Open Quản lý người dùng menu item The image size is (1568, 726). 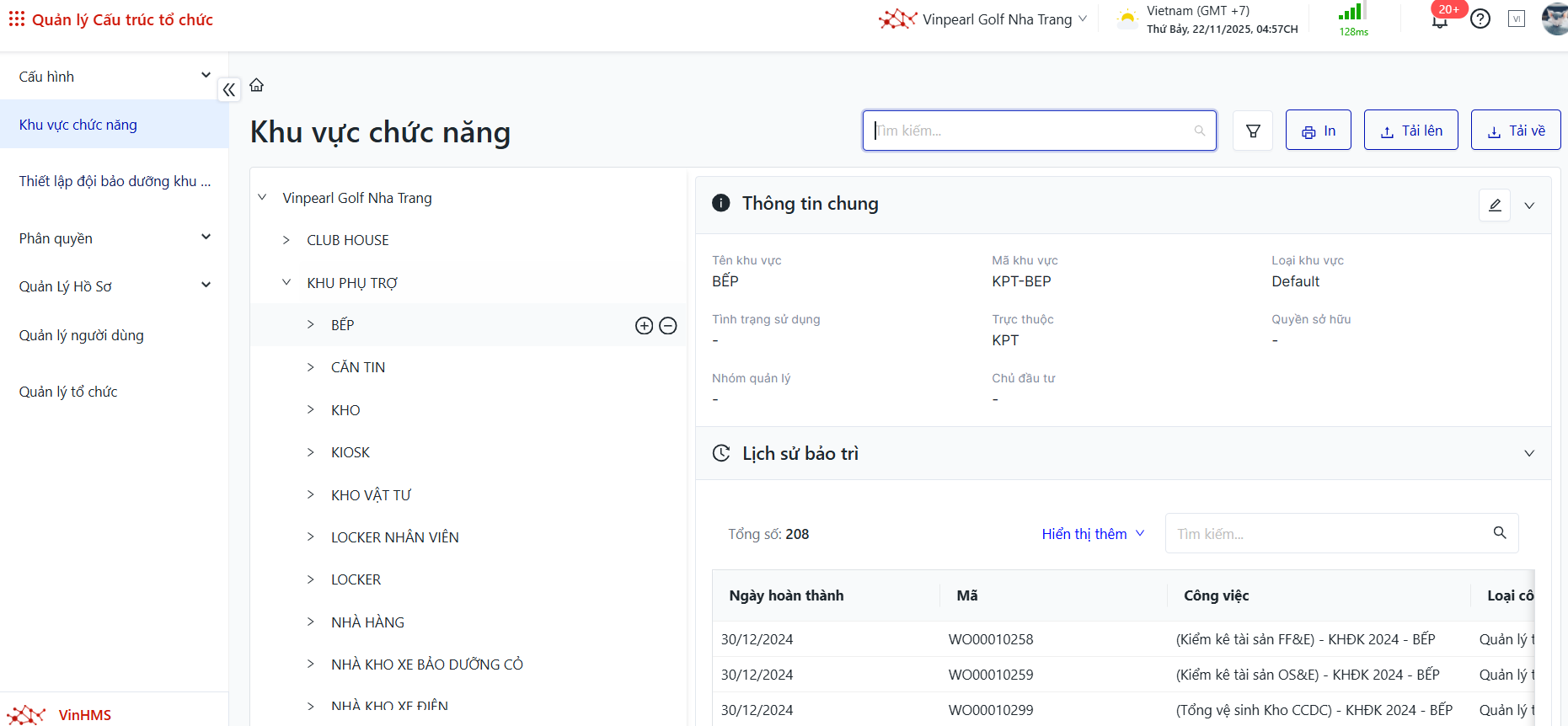(82, 335)
